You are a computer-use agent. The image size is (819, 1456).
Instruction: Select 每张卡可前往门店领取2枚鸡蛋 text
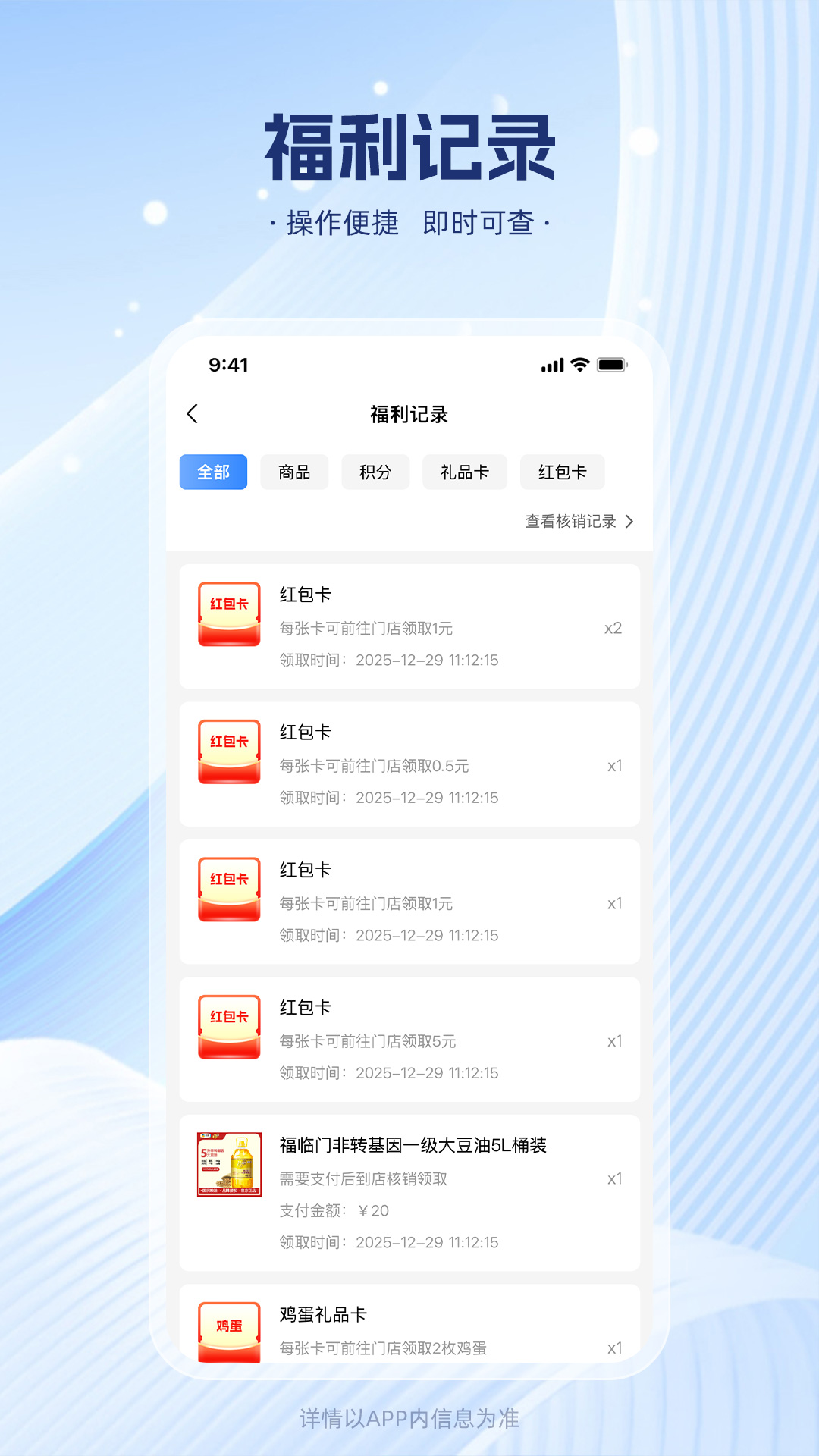pyautogui.click(x=383, y=1348)
